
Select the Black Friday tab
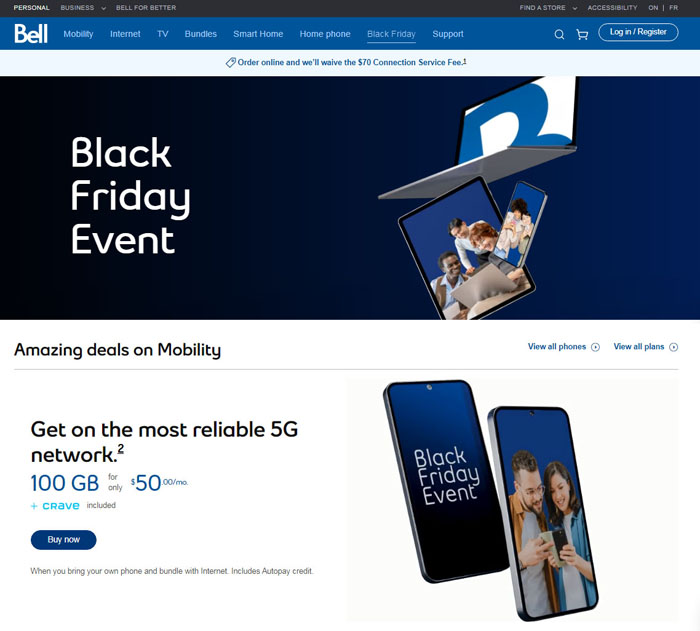point(391,34)
